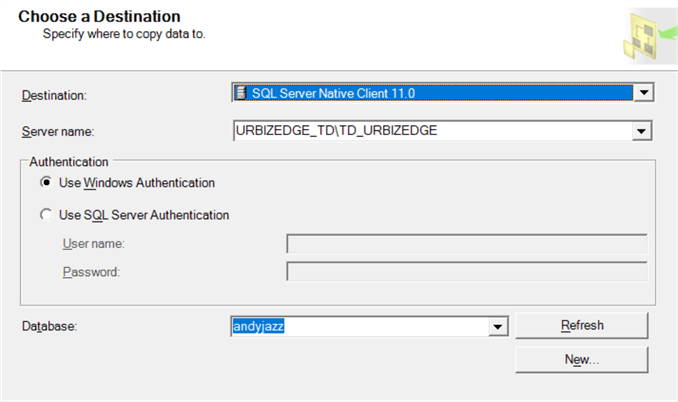Click the 'Choose a Destination' heading

click(x=99, y=16)
